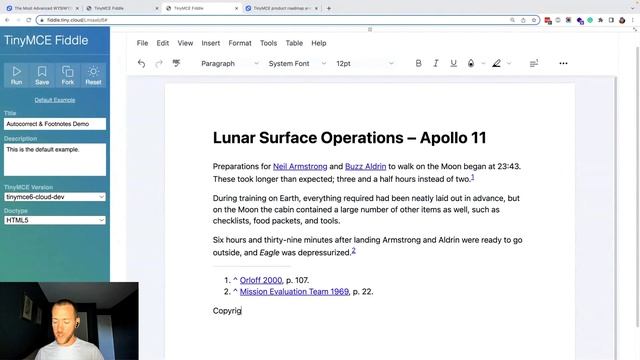Apply the highlight background color
This screenshot has height=360, width=640.
pos(496,63)
